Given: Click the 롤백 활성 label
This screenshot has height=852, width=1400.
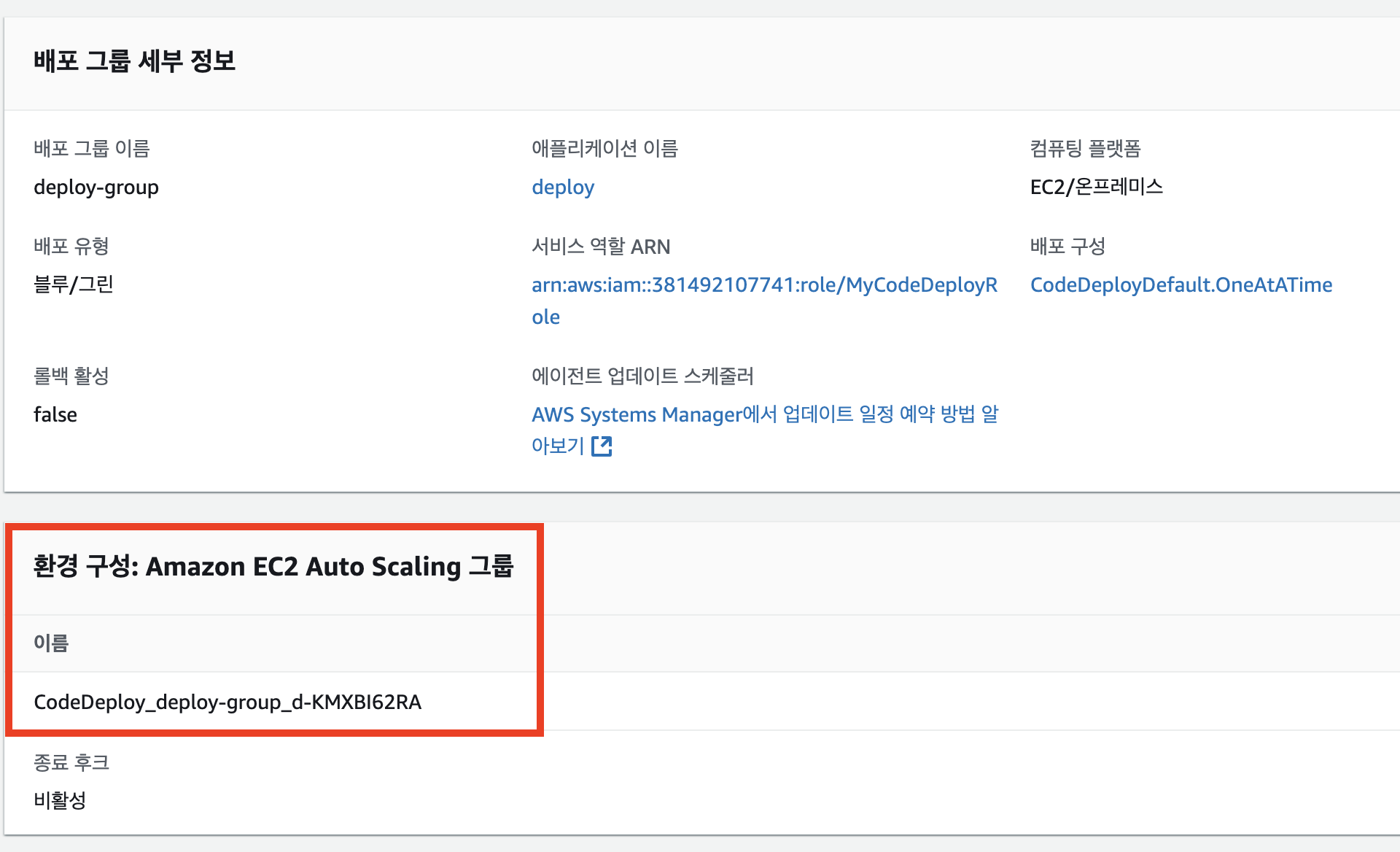Looking at the screenshot, I should (x=71, y=376).
